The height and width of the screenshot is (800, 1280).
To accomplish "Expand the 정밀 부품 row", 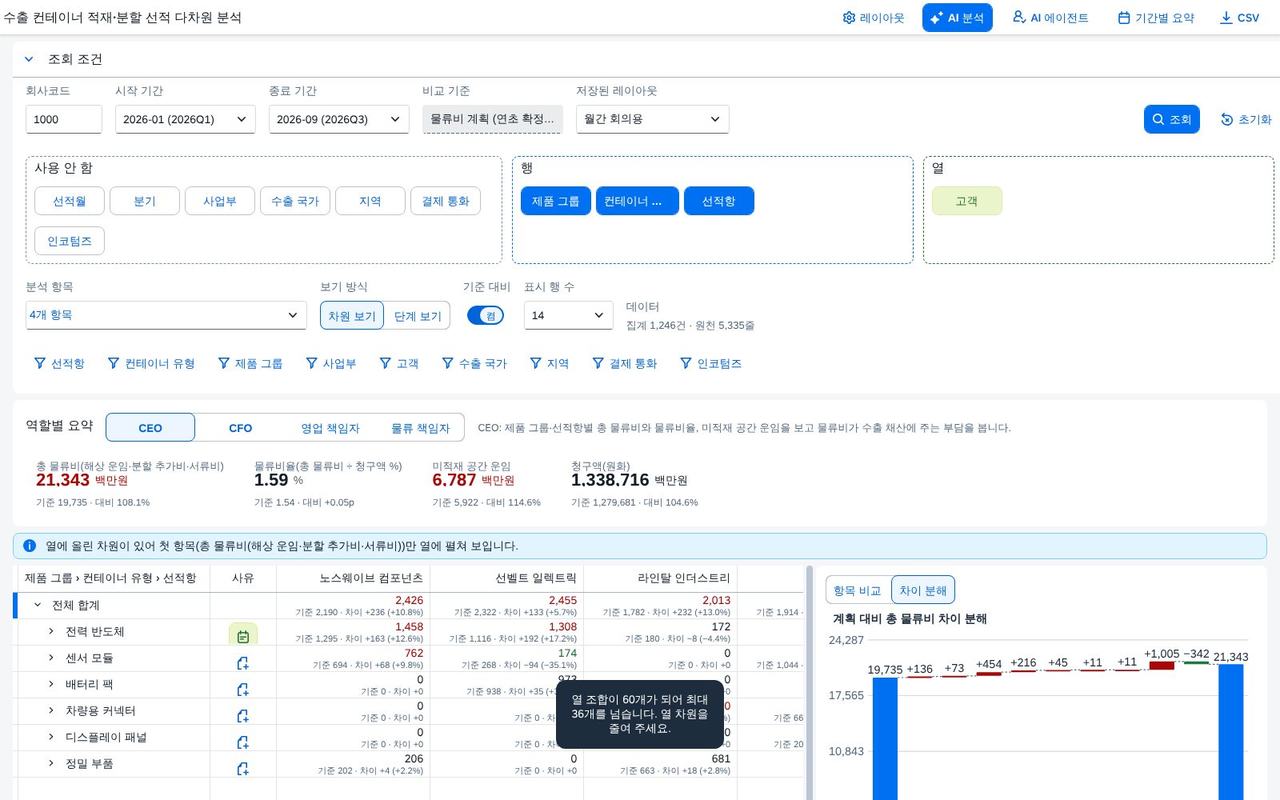I will pyautogui.click(x=51, y=763).
